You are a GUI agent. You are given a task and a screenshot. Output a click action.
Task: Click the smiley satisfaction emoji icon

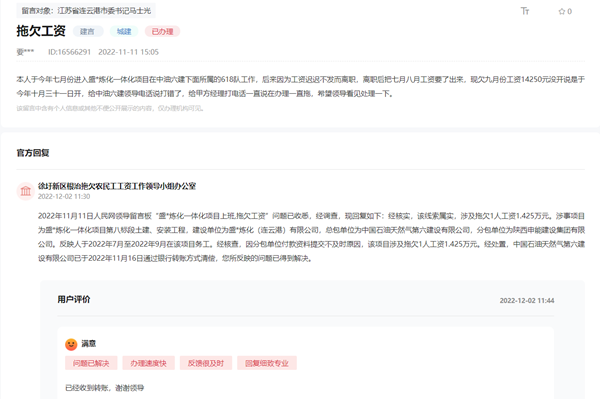[x=71, y=344]
